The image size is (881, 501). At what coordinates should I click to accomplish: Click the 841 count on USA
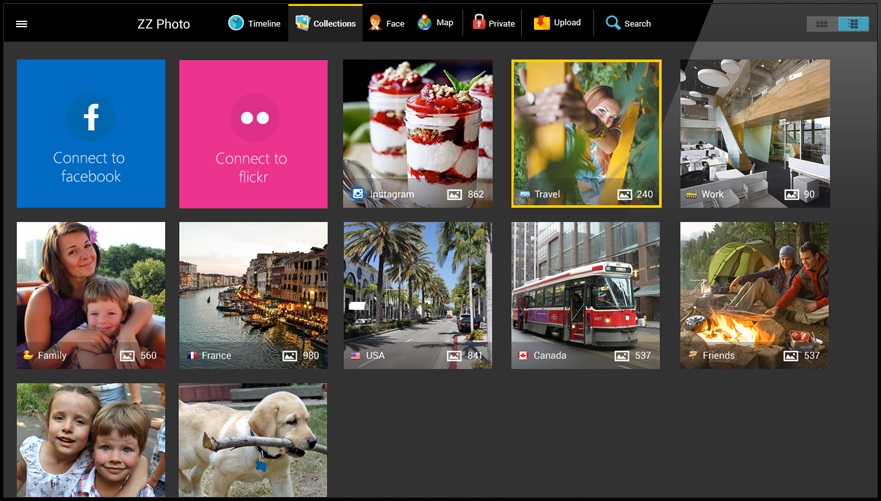pos(475,356)
